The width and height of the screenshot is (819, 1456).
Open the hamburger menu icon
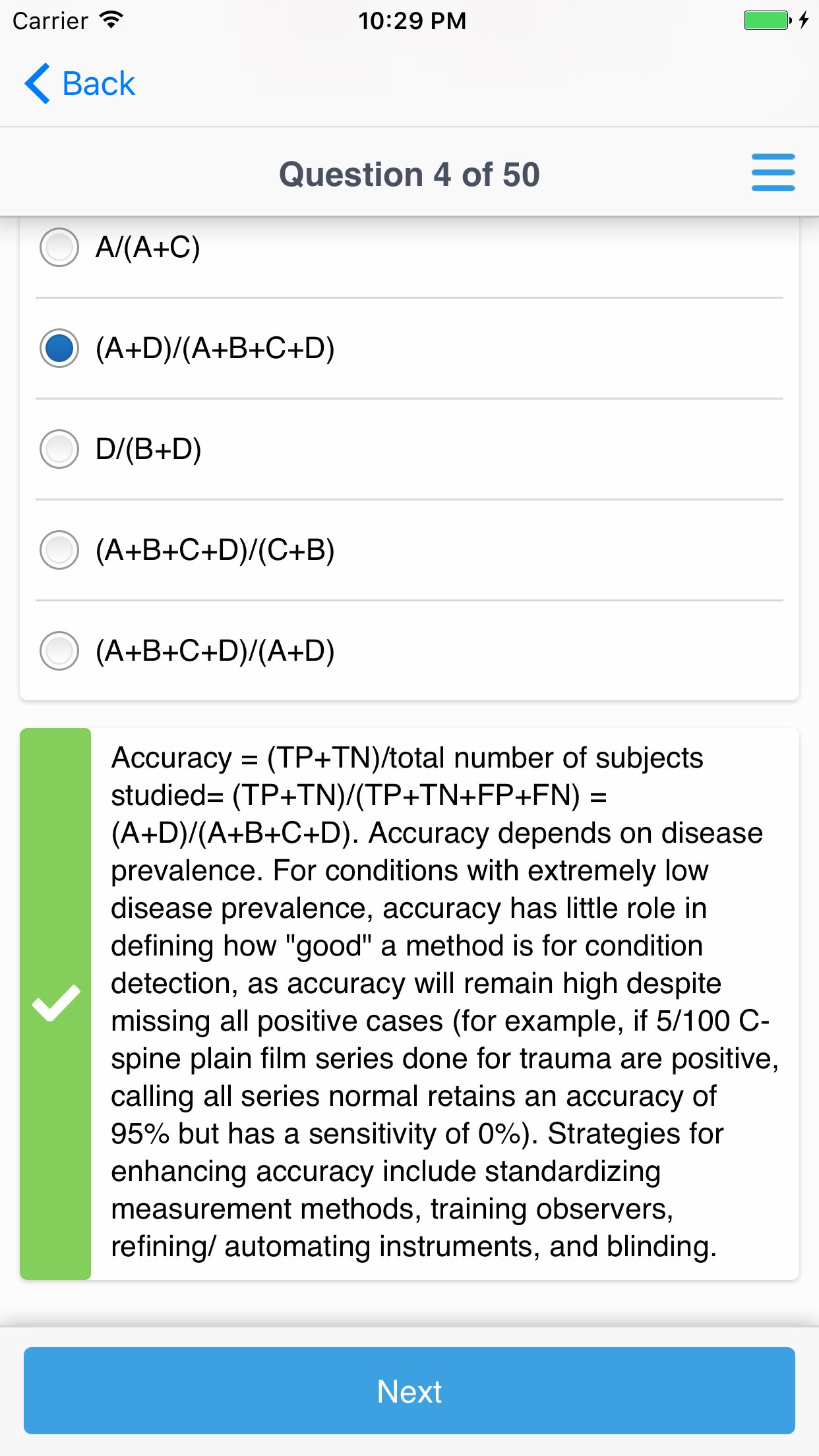click(x=773, y=173)
